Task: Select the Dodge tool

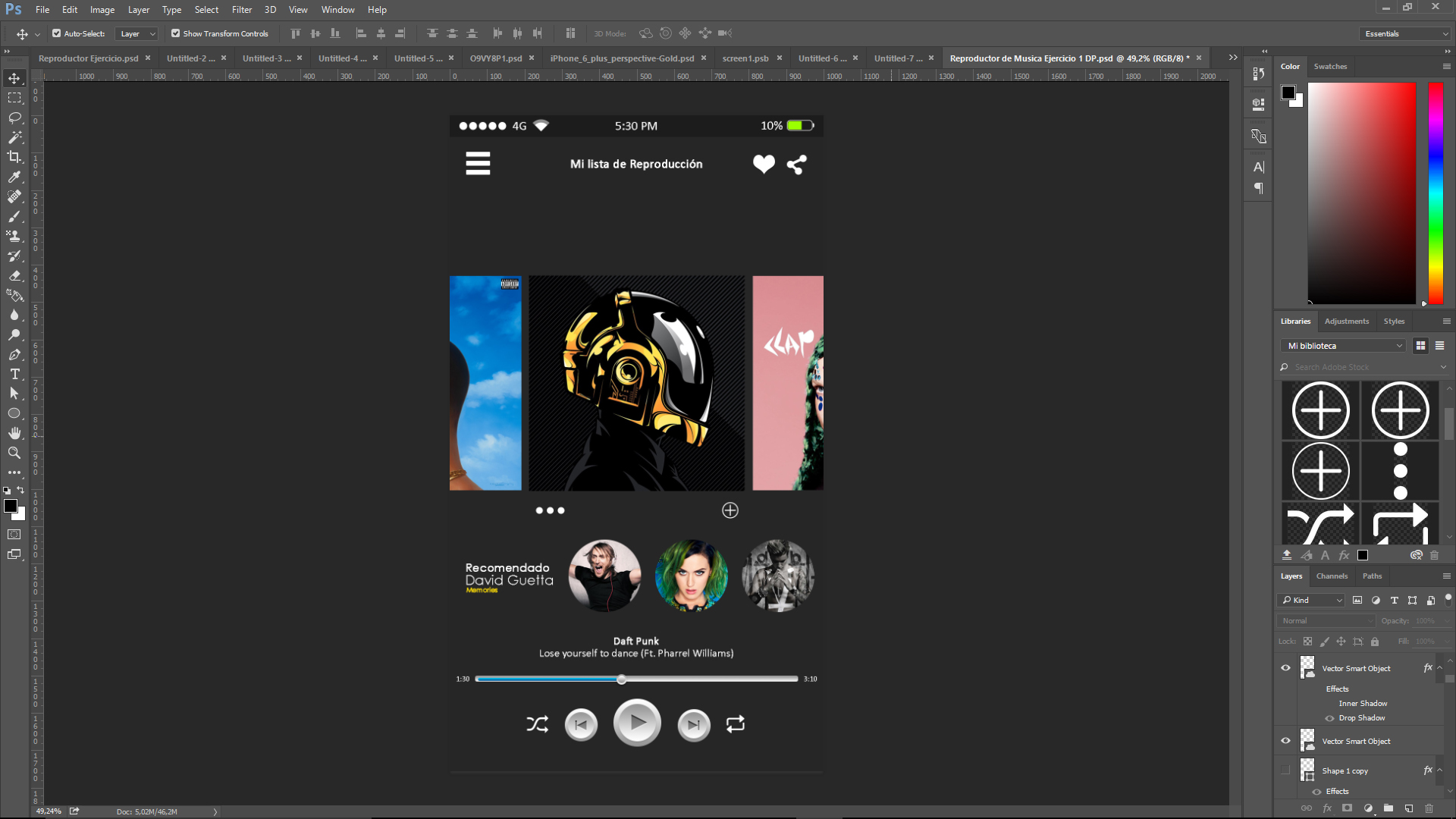Action: click(x=14, y=334)
